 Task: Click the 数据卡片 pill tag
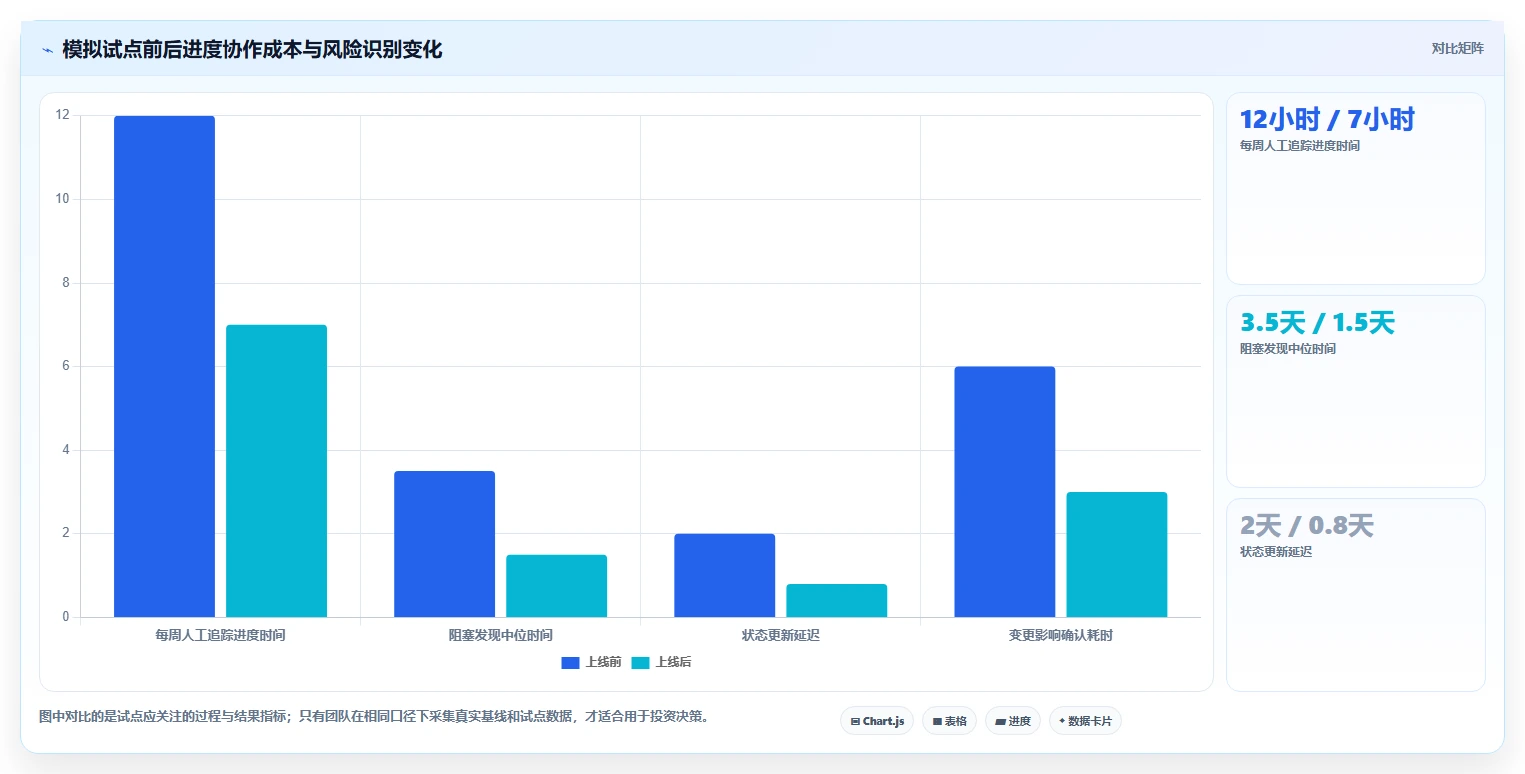pyautogui.click(x=1085, y=721)
